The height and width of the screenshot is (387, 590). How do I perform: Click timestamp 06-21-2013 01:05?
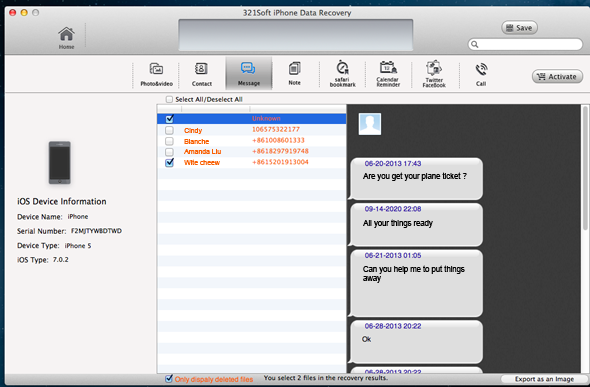[393, 256]
